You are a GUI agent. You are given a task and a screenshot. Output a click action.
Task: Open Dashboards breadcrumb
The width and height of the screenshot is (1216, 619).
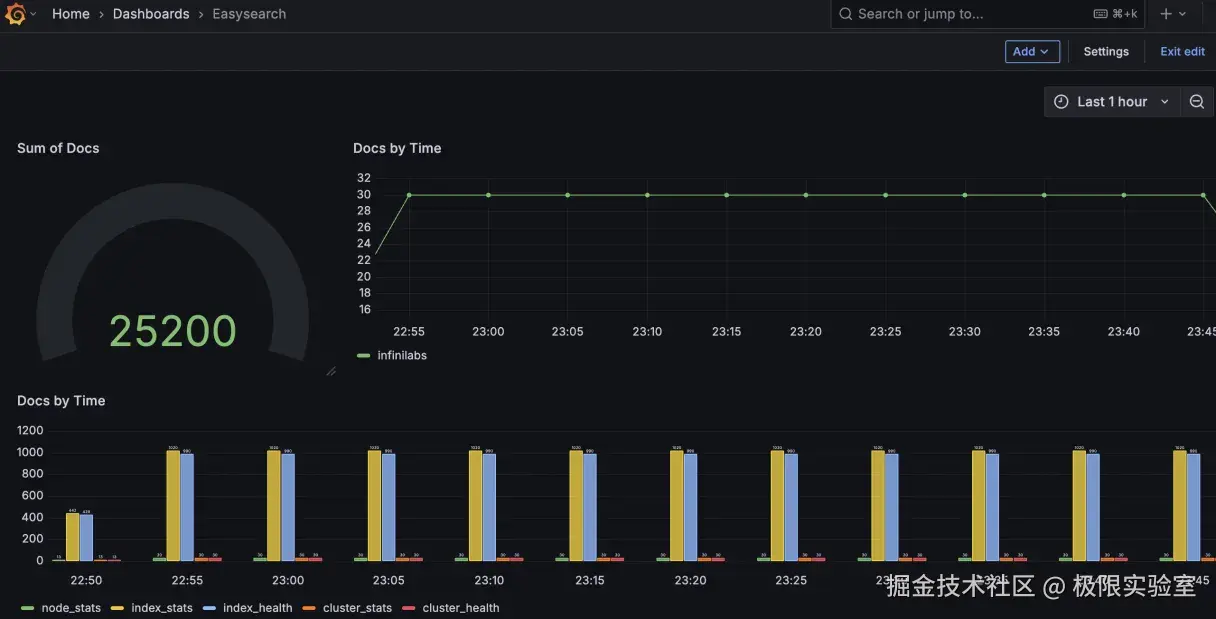click(151, 14)
